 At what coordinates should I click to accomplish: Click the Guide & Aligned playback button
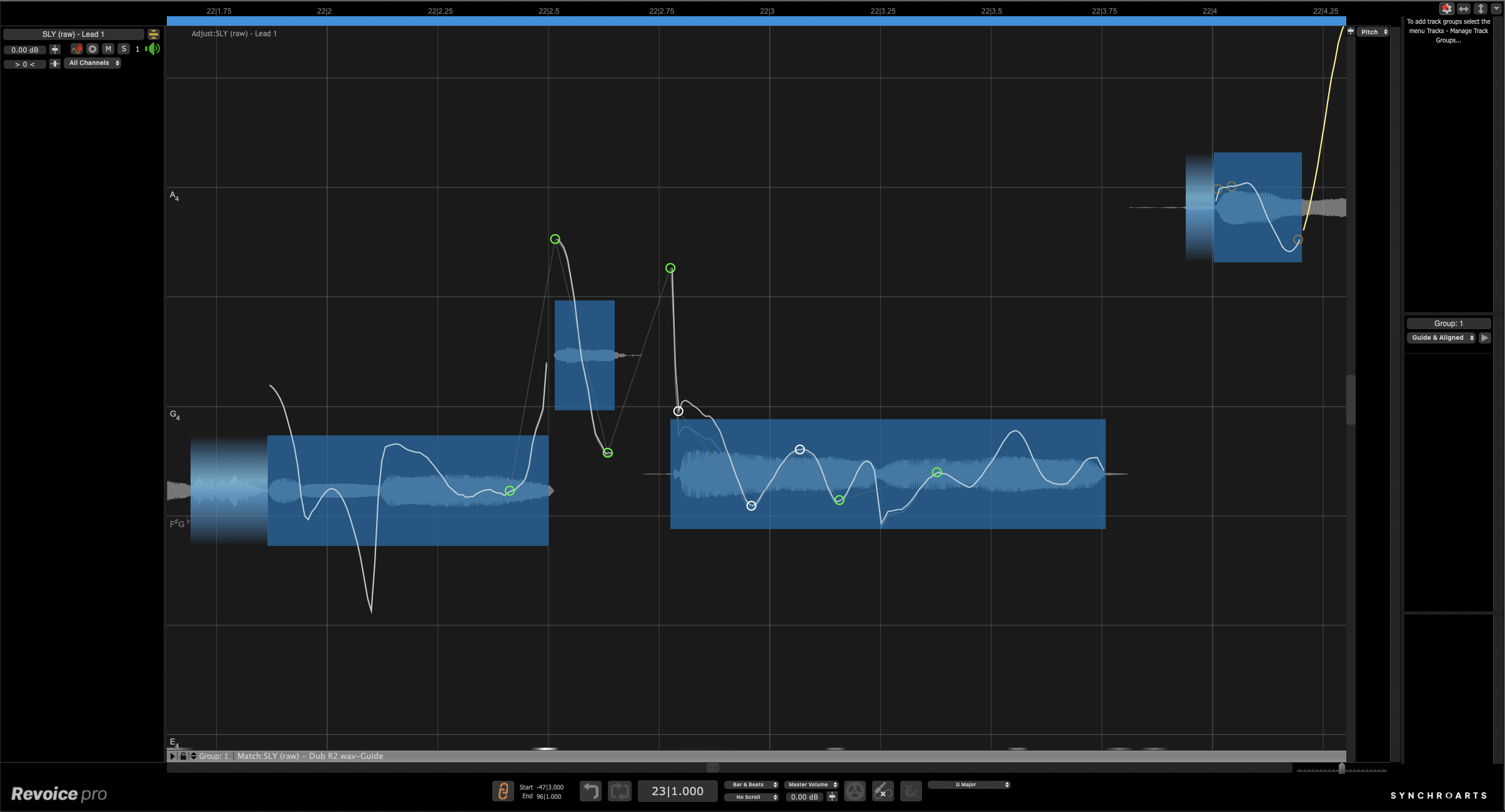pyautogui.click(x=1486, y=337)
